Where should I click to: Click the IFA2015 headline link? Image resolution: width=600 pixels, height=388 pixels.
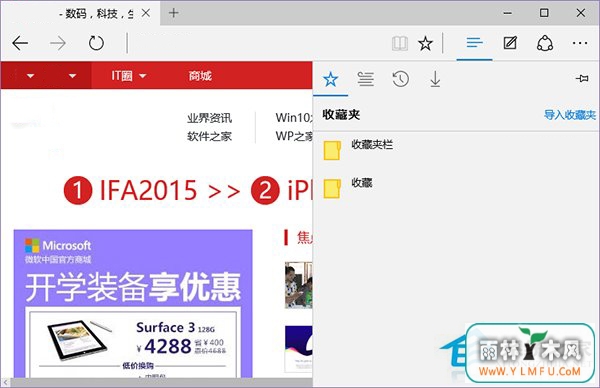148,190
